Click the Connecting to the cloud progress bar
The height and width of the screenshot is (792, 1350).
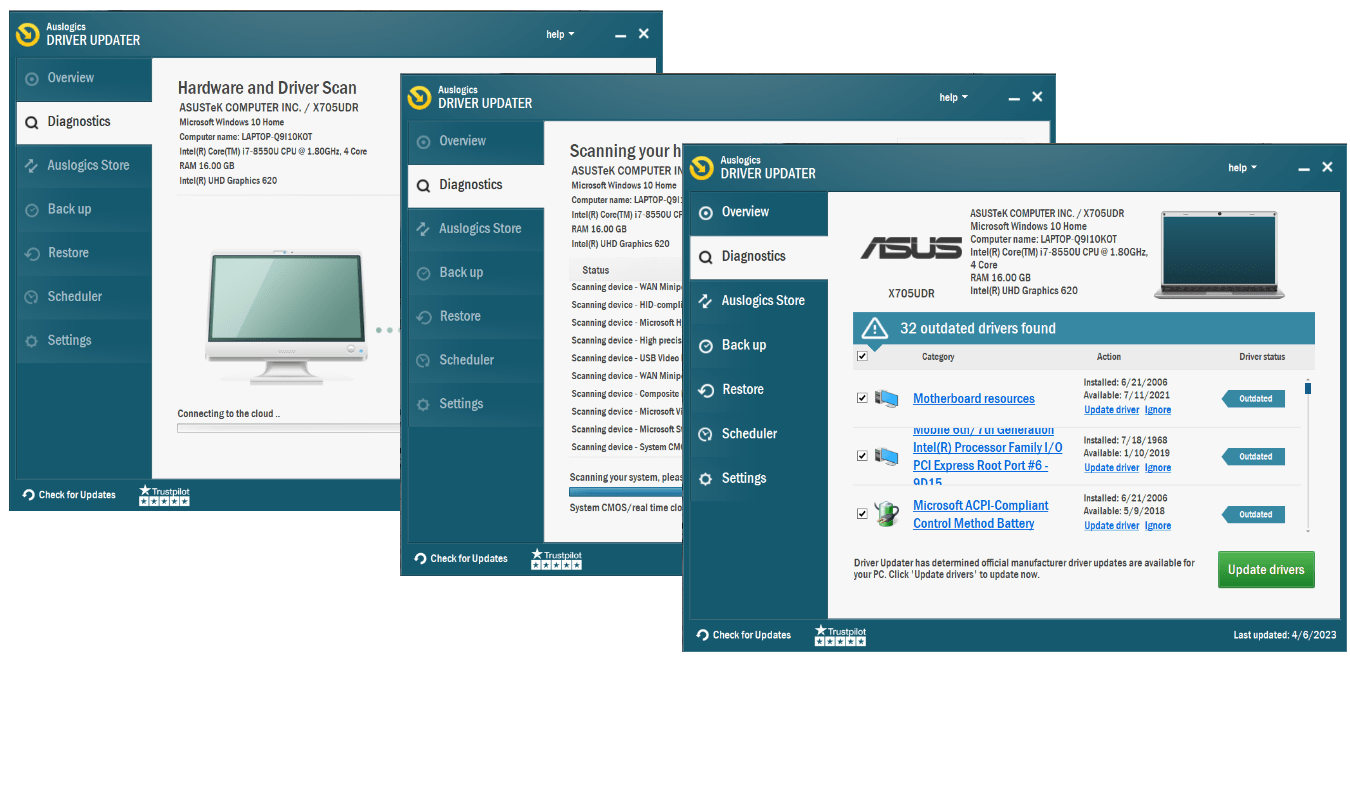point(288,428)
